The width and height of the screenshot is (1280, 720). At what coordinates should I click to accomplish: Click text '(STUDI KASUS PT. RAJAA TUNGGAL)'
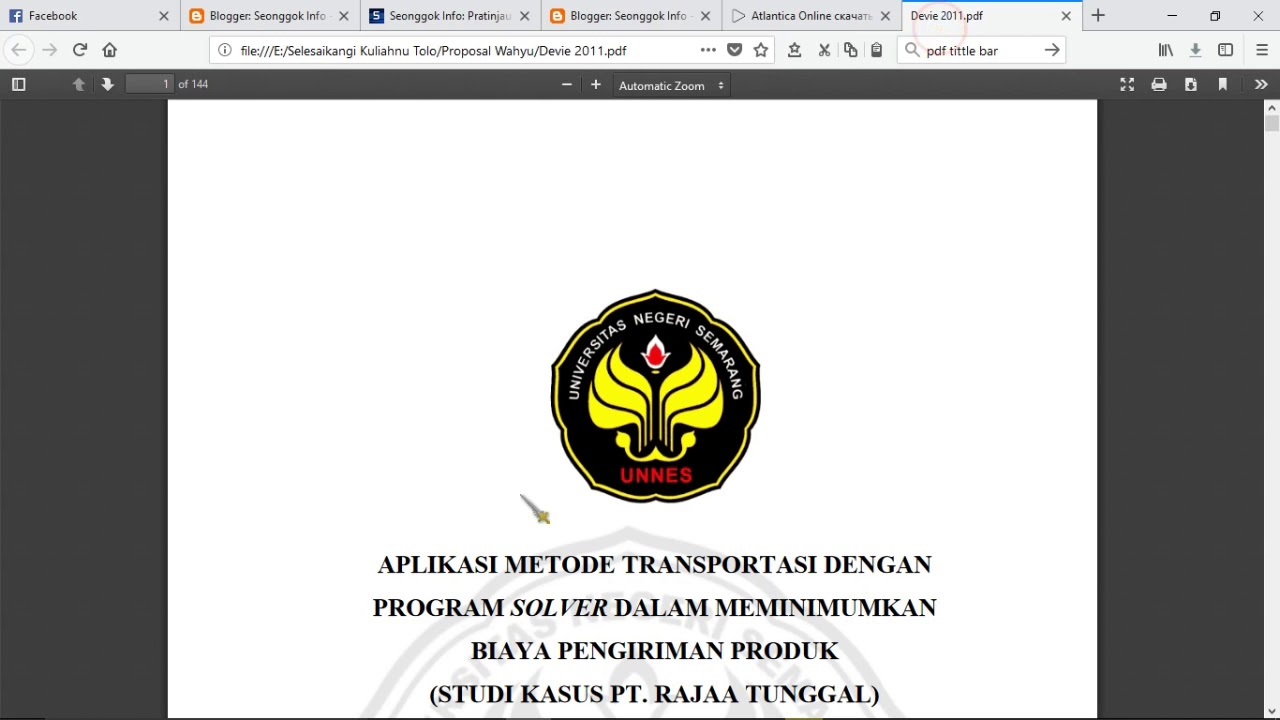[654, 694]
